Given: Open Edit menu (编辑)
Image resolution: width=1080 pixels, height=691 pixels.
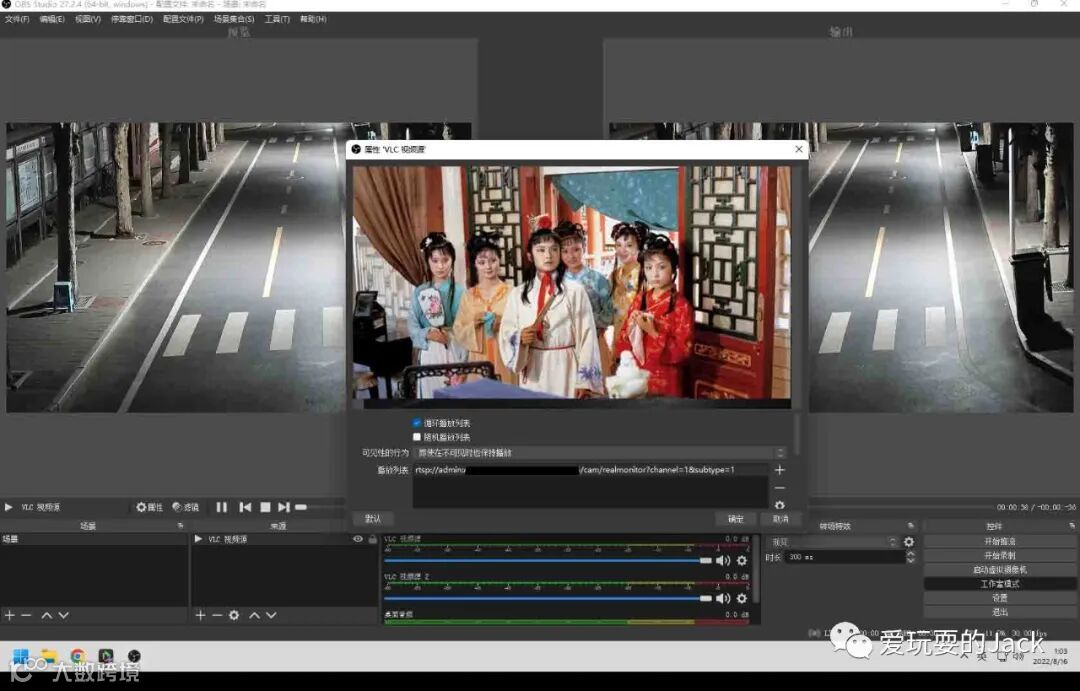Looking at the screenshot, I should (52, 19).
